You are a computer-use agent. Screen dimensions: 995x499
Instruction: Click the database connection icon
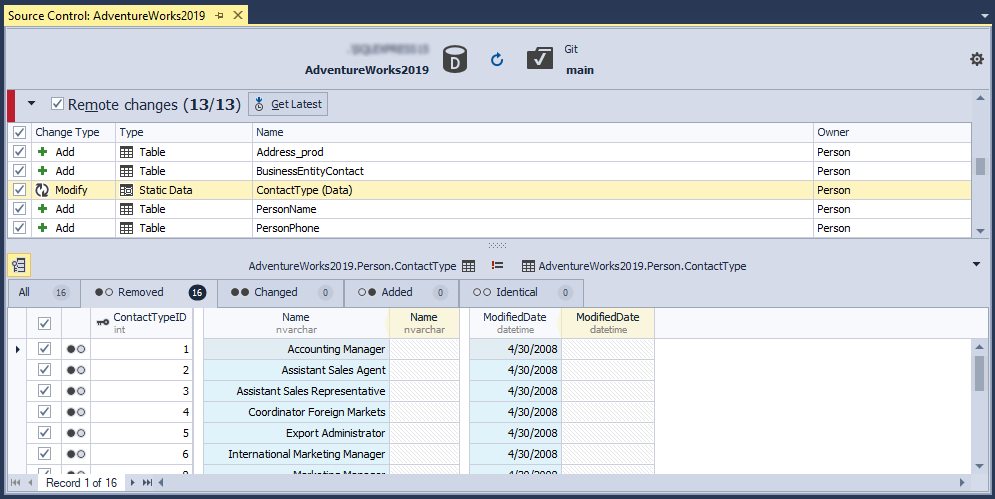point(454,60)
